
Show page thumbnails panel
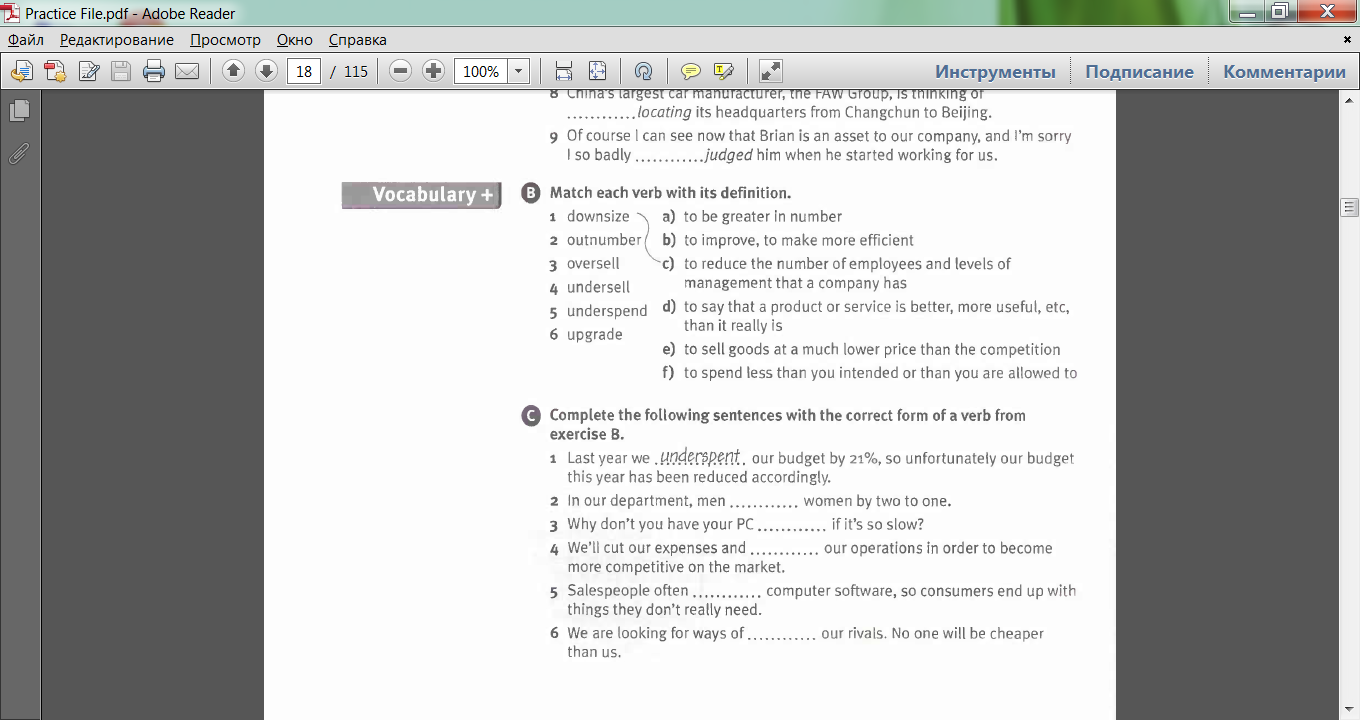coord(19,111)
